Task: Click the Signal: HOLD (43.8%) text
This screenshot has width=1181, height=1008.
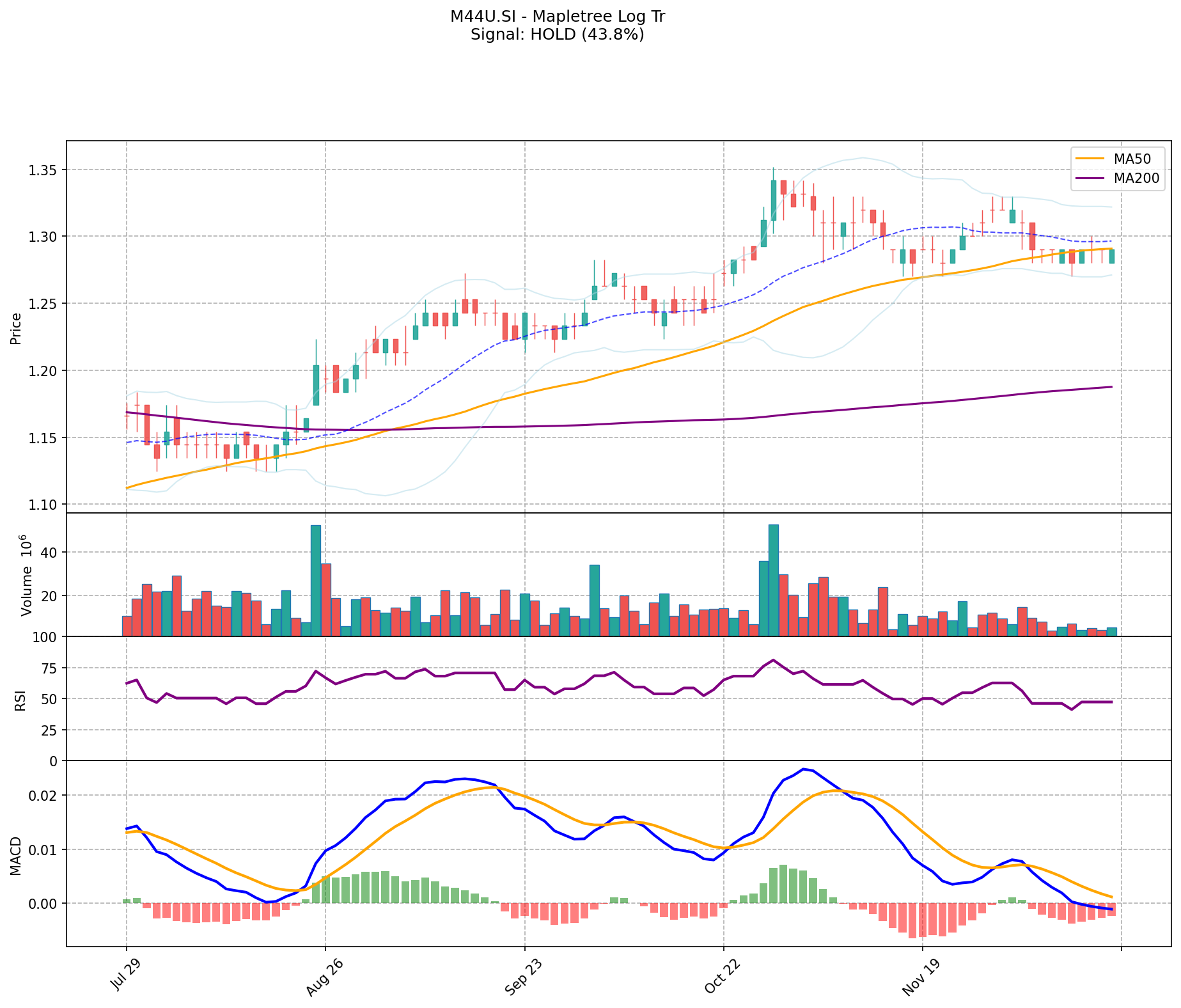Action: coord(558,35)
